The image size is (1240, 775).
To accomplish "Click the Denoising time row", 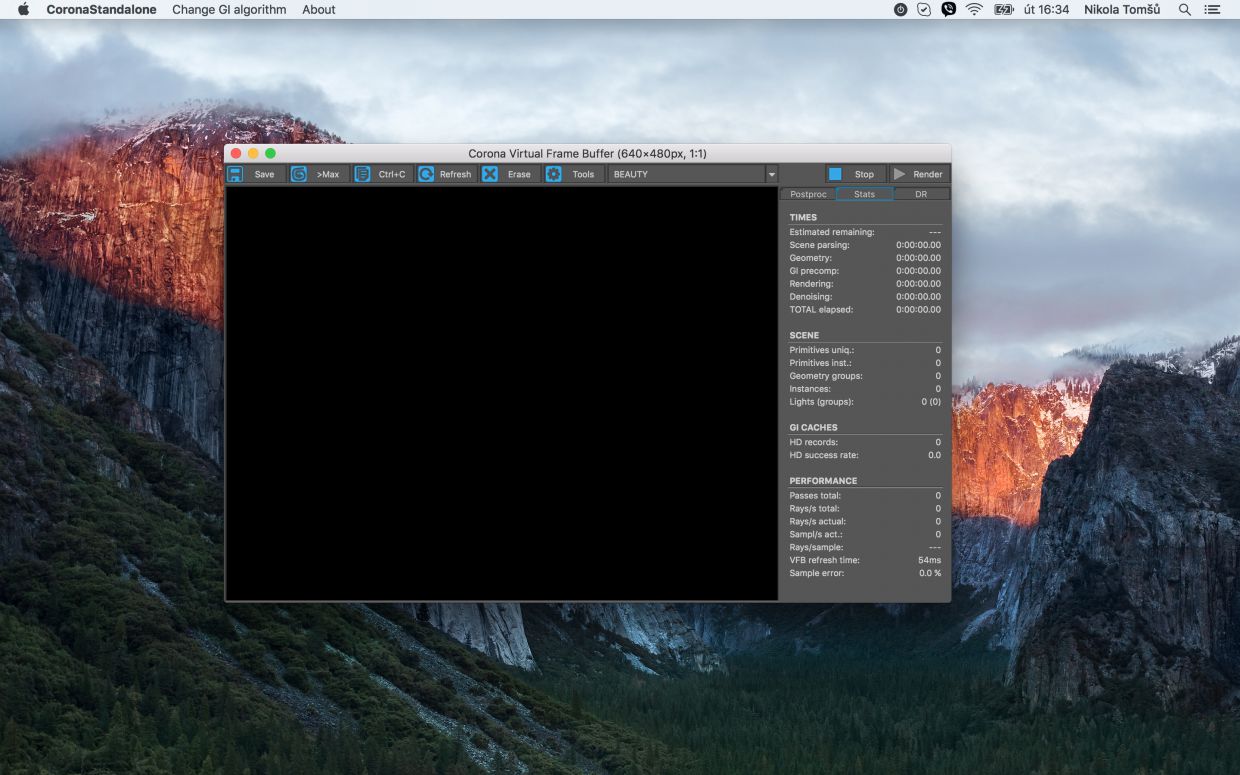I will tap(865, 297).
